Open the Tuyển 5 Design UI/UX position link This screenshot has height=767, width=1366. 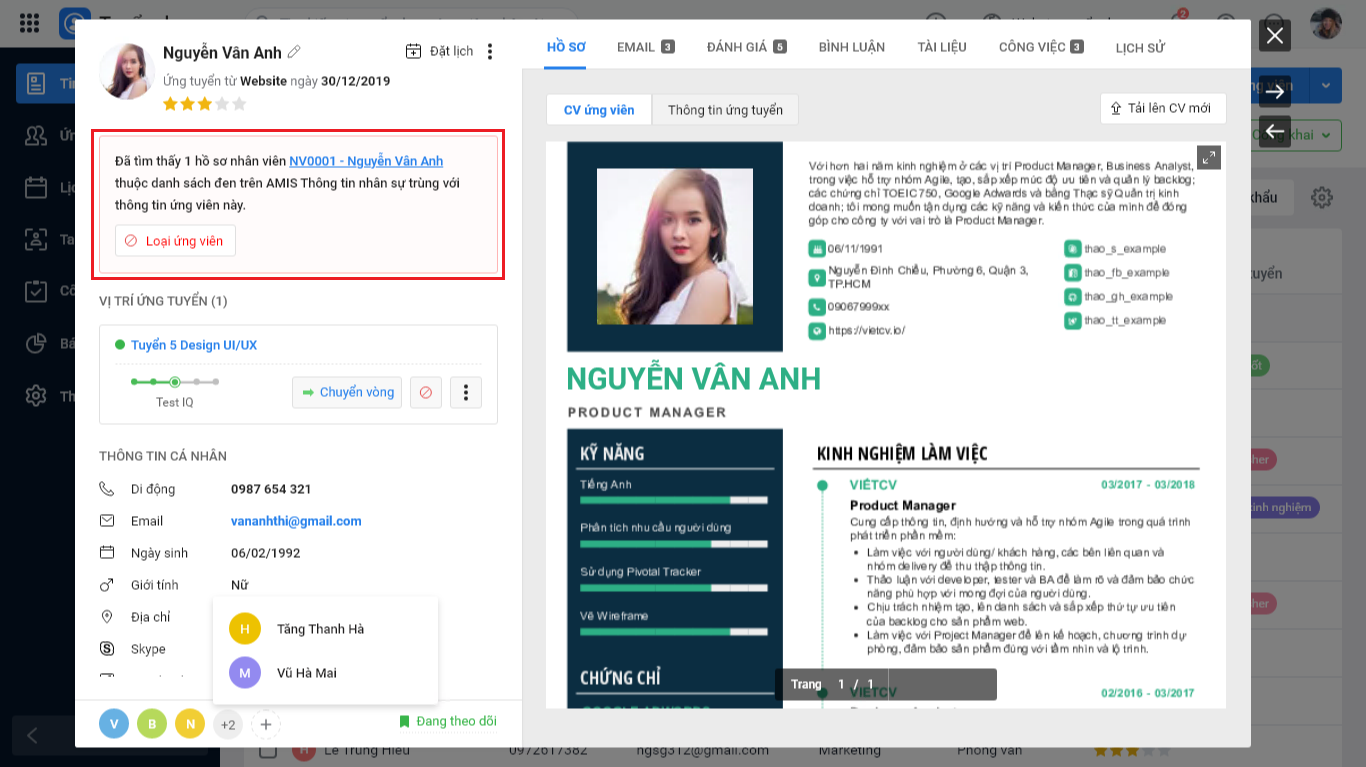[x=194, y=345]
